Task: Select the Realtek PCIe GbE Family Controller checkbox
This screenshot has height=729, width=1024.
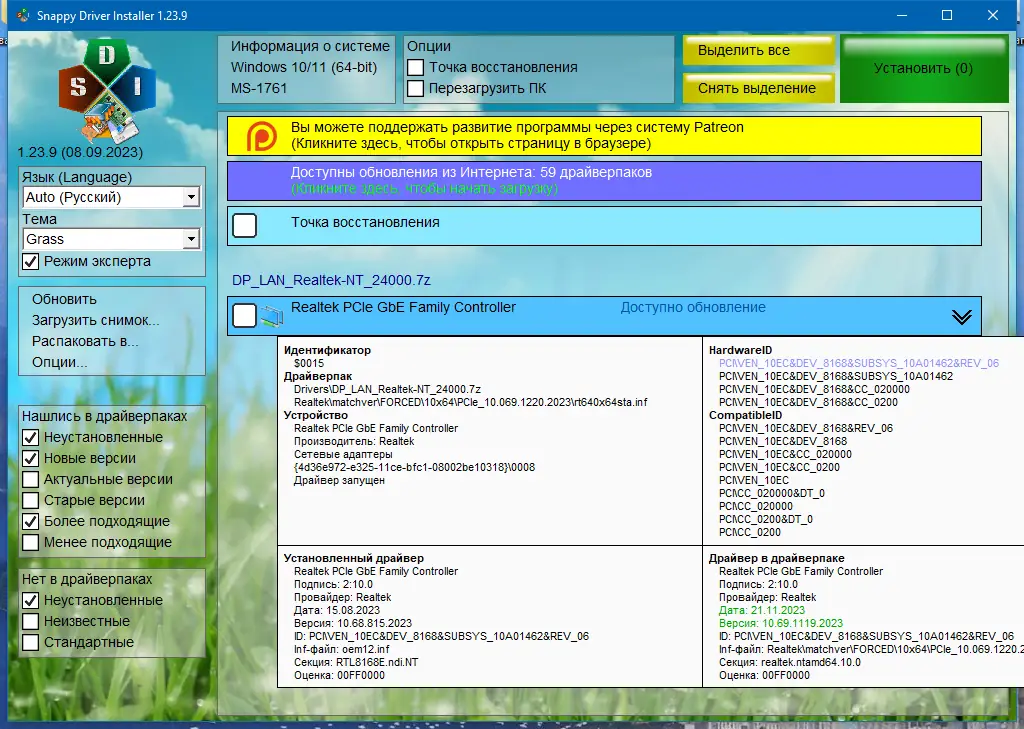Action: 245,316
